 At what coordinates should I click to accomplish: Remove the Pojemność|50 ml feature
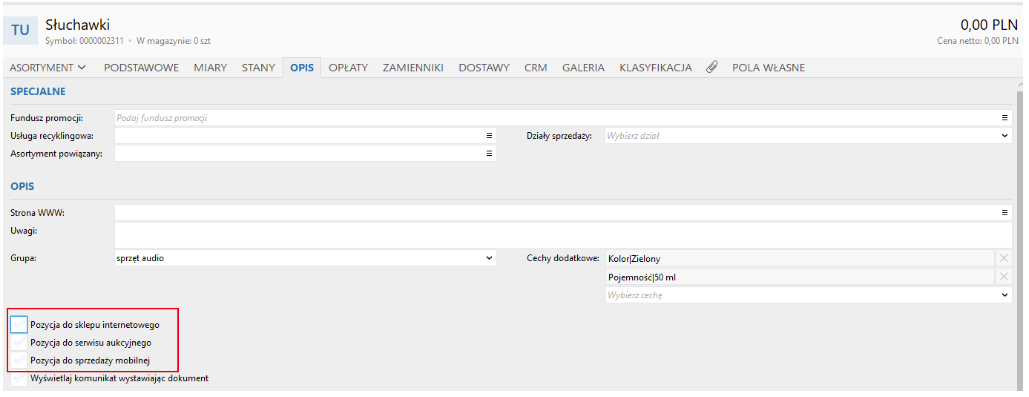[x=1004, y=277]
